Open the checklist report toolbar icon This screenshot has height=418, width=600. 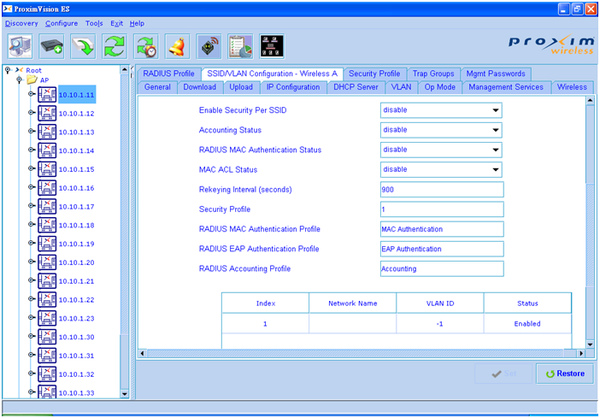pos(240,46)
